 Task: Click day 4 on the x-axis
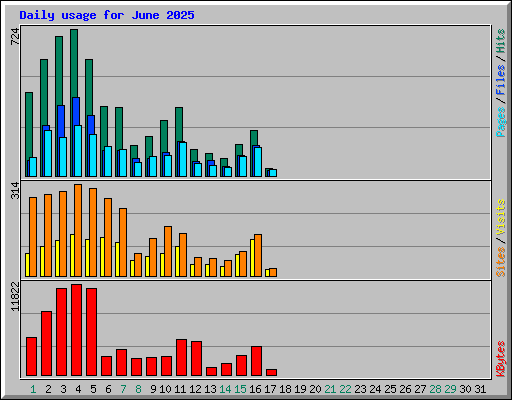click(x=78, y=389)
